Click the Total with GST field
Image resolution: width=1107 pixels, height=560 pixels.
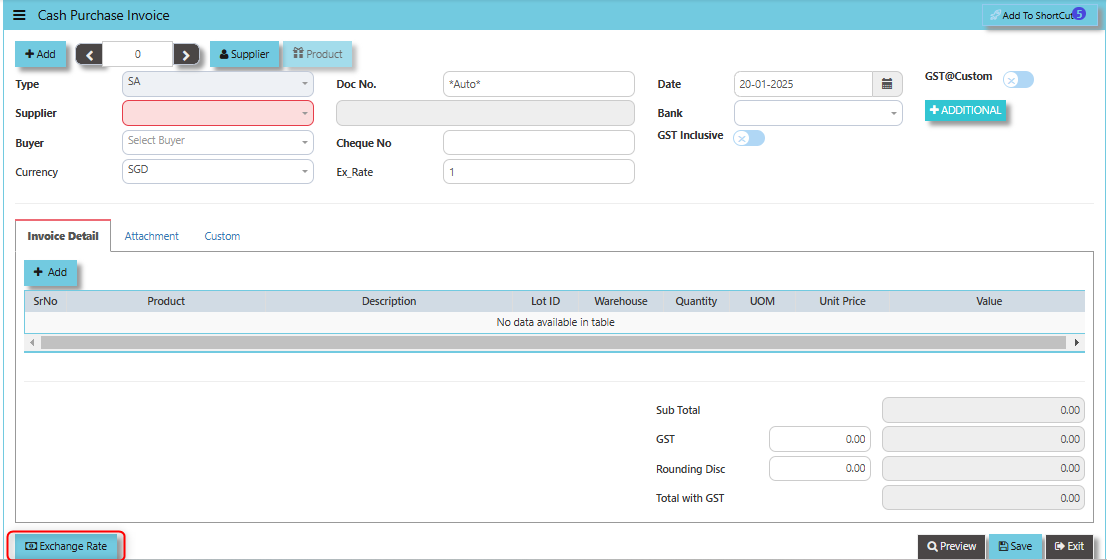983,498
